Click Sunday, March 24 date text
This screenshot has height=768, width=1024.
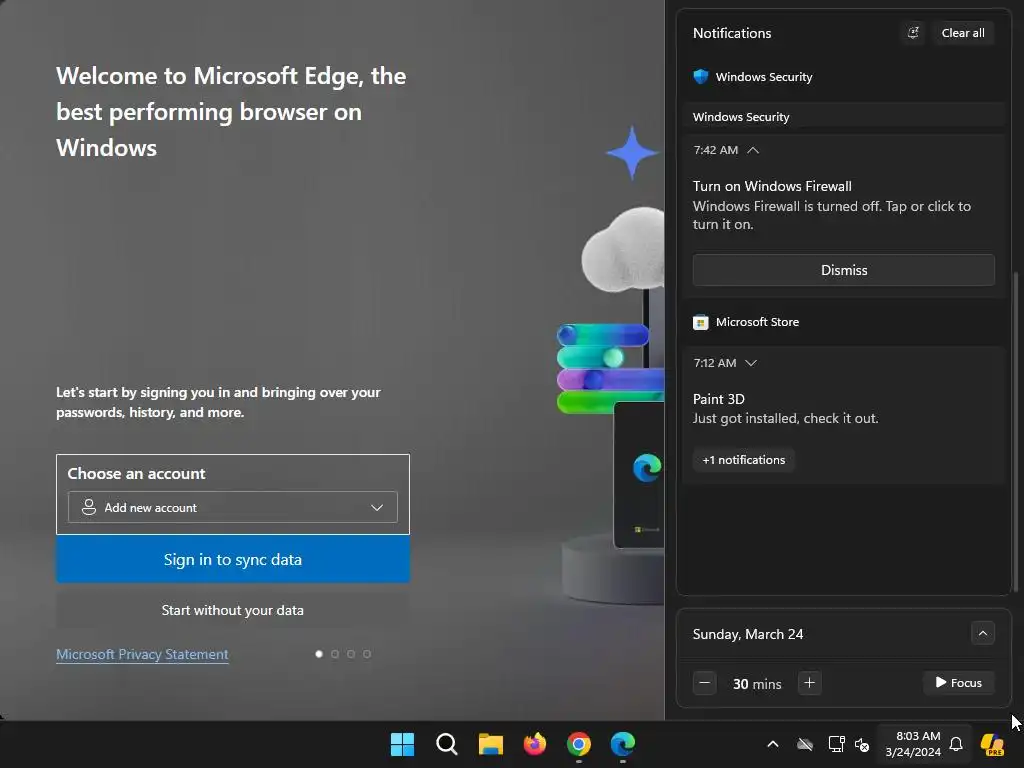tap(748, 634)
